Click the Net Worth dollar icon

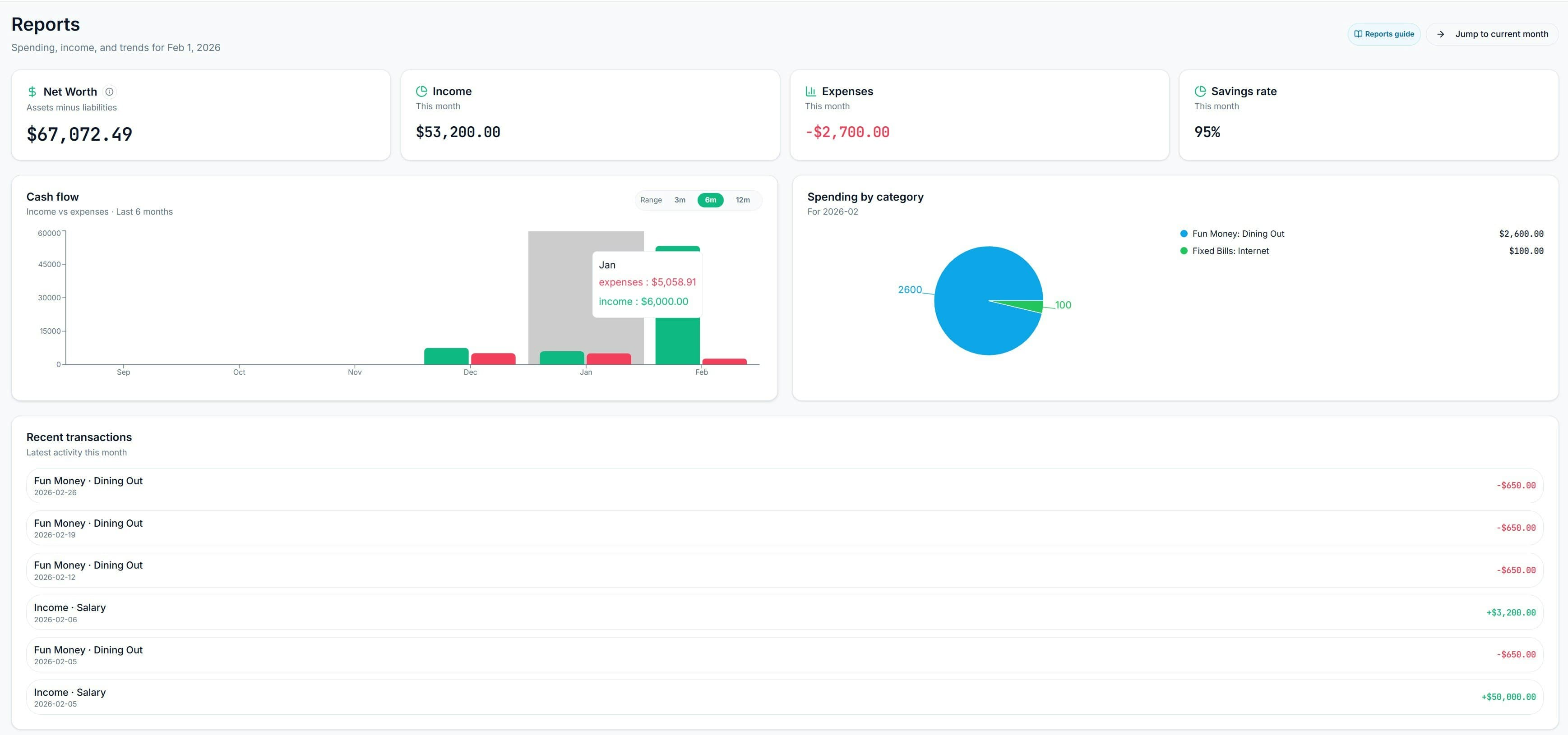click(x=32, y=91)
